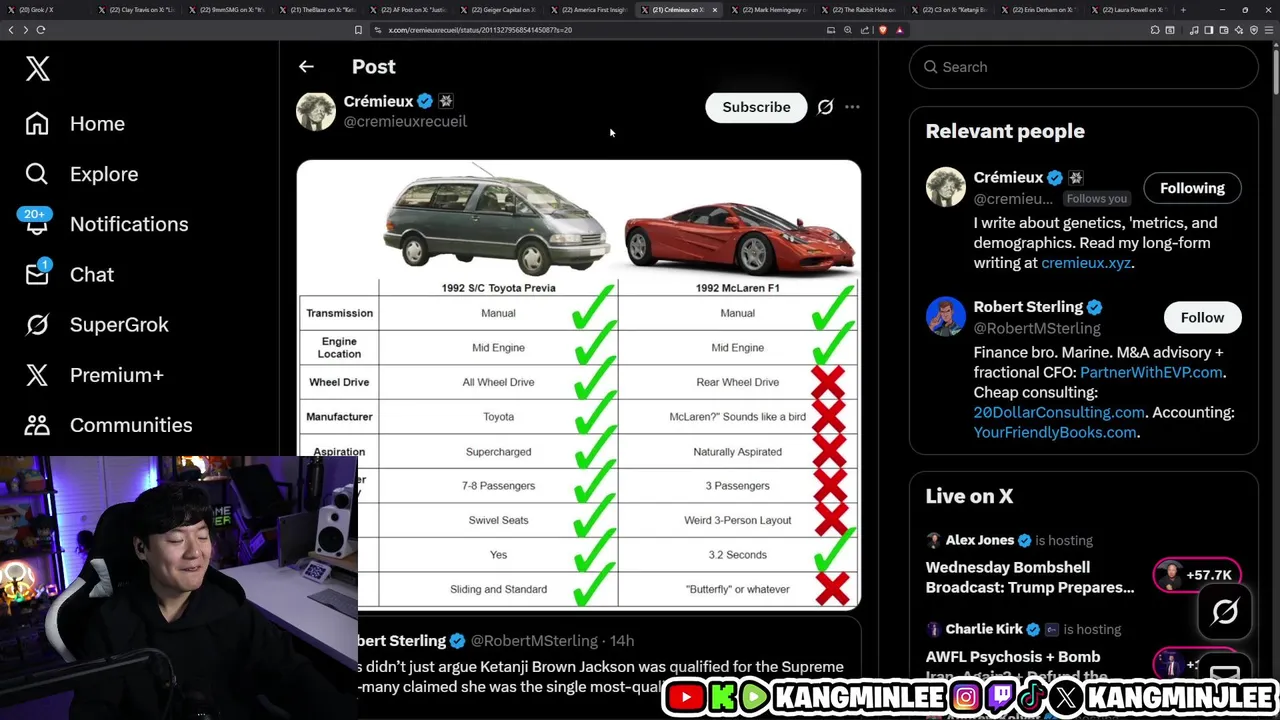Click Robert Sterling's verified badge in Relevant people
The height and width of the screenshot is (720, 1280).
click(x=1095, y=307)
